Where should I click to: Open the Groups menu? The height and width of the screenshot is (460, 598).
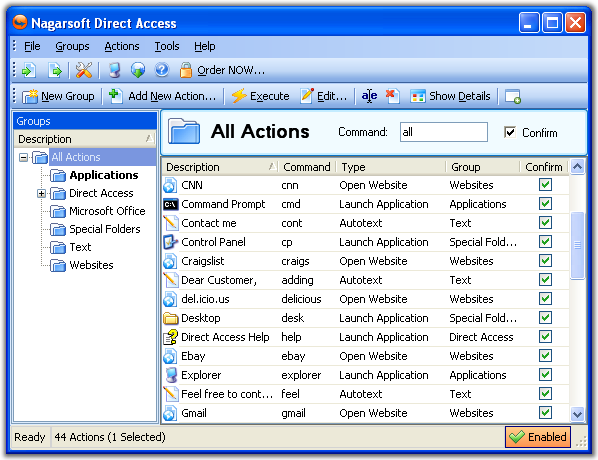click(x=72, y=47)
